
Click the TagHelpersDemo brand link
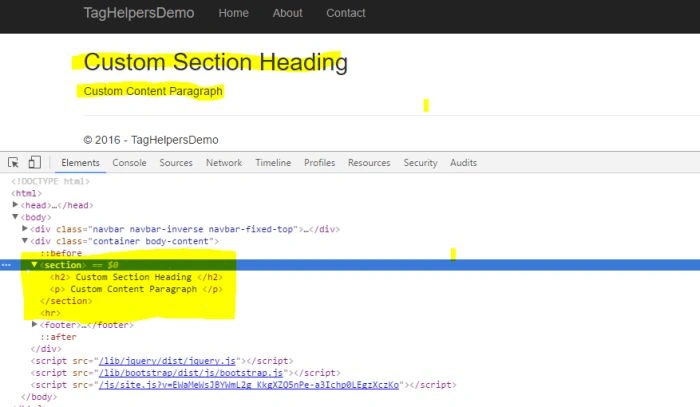(139, 13)
